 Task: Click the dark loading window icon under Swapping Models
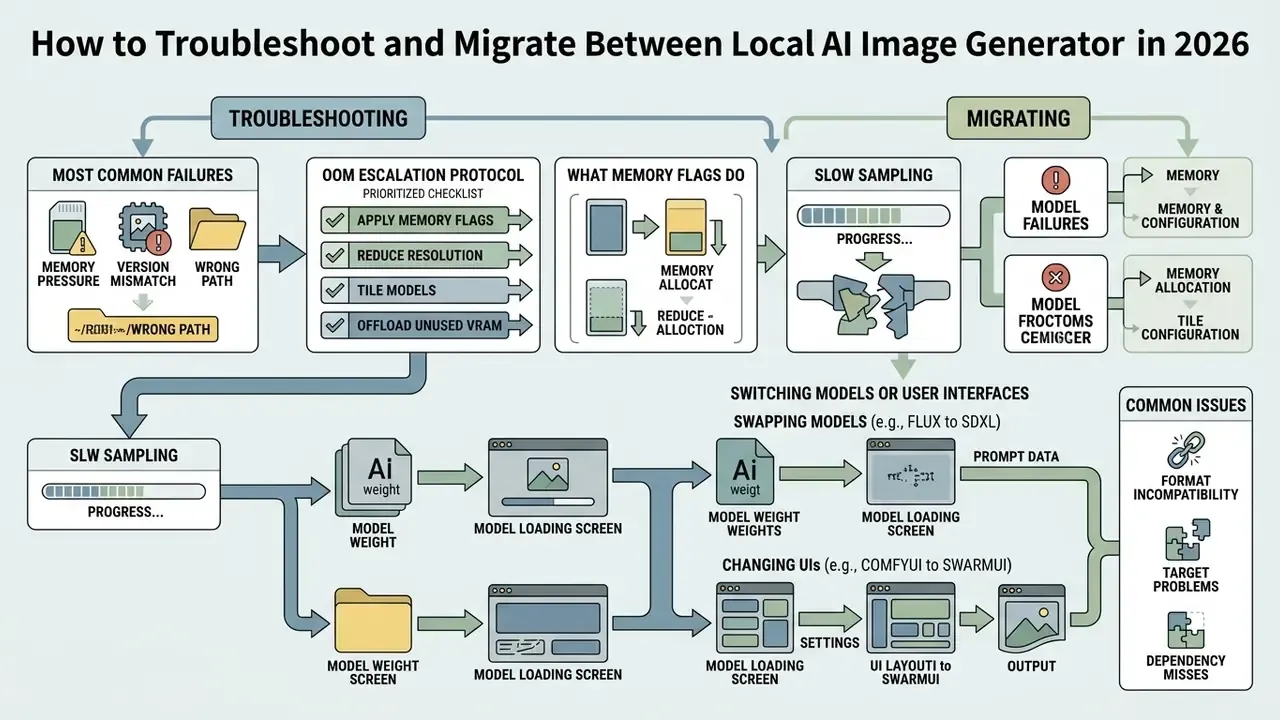pos(911,473)
